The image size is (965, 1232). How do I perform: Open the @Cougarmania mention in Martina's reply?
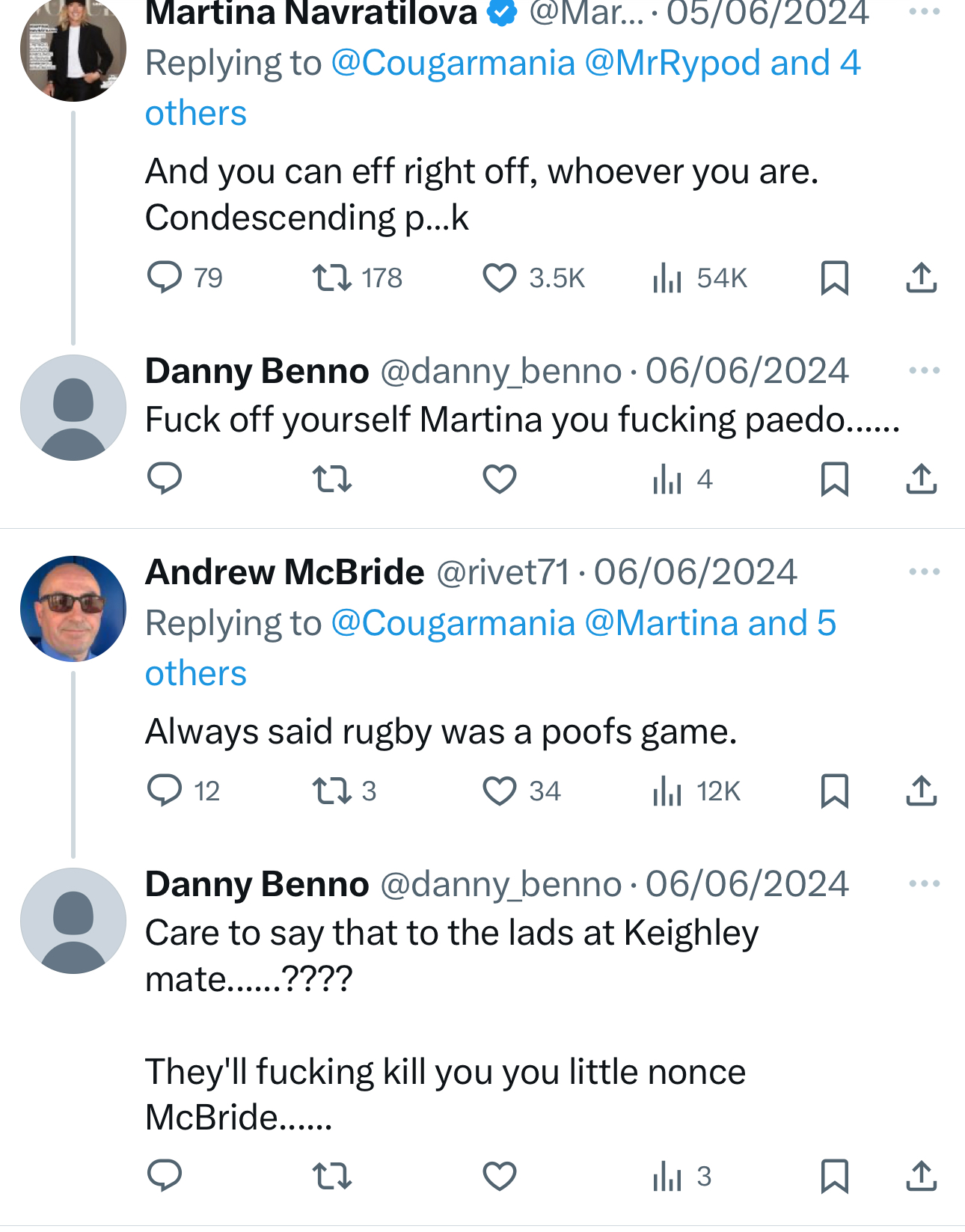coord(453,63)
